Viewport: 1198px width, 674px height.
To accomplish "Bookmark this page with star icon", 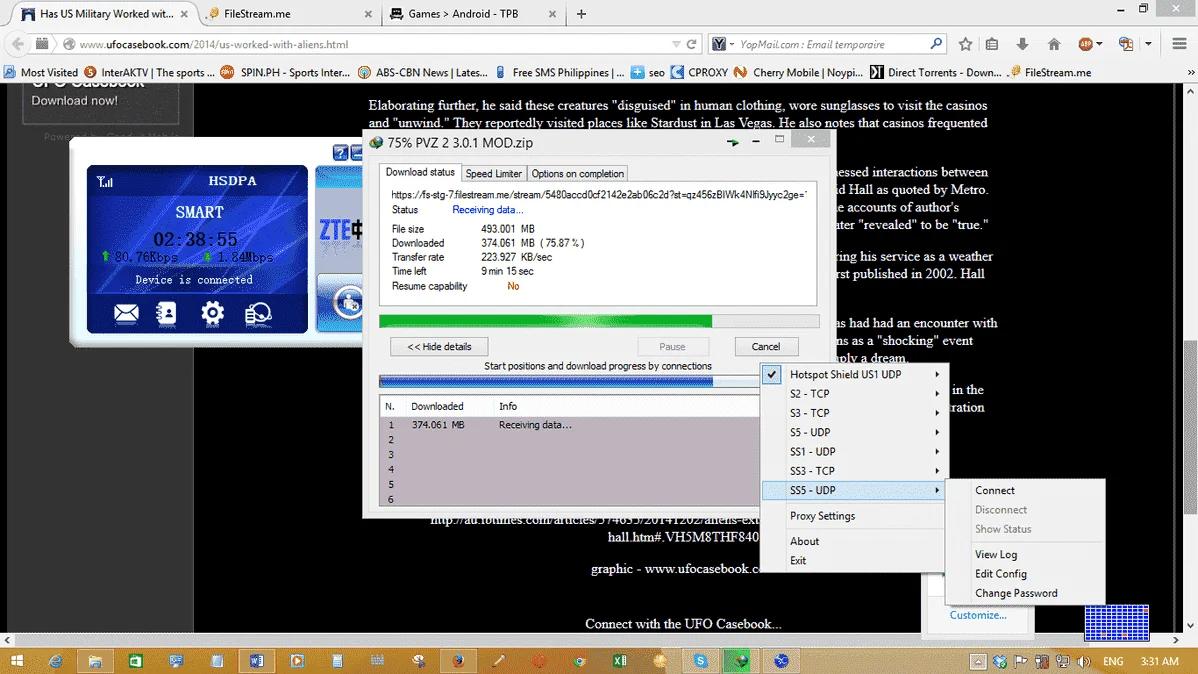I will [x=966, y=44].
